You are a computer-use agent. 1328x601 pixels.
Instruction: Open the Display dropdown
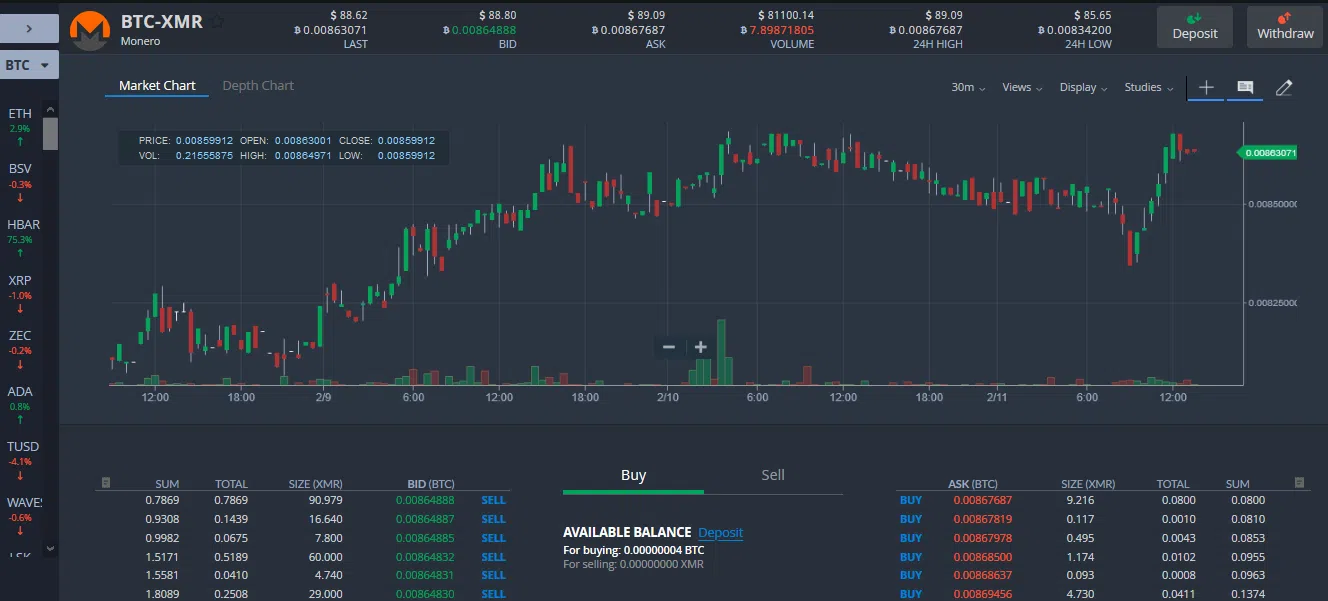1083,88
